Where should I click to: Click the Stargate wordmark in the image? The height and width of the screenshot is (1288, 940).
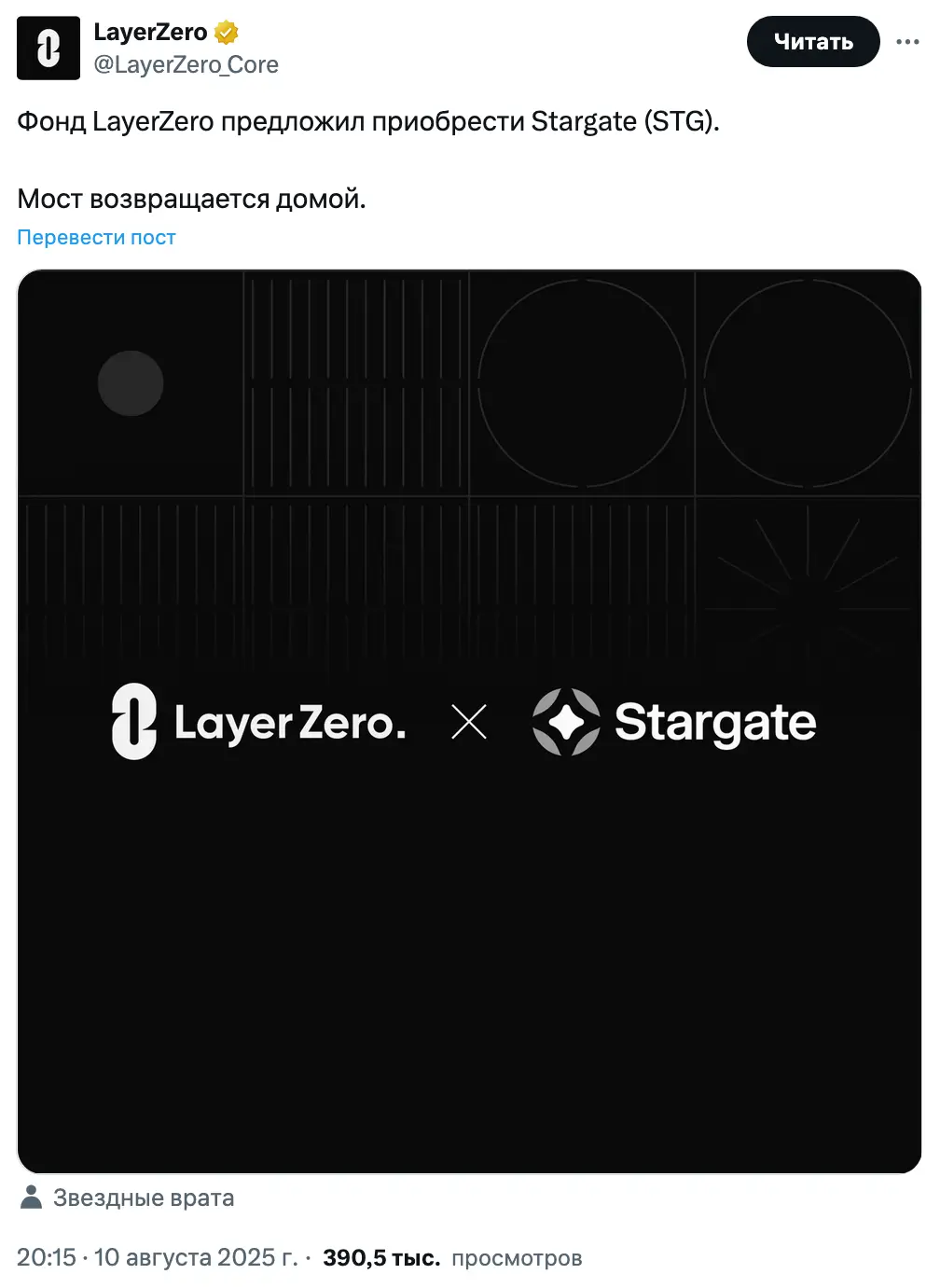pos(715,722)
